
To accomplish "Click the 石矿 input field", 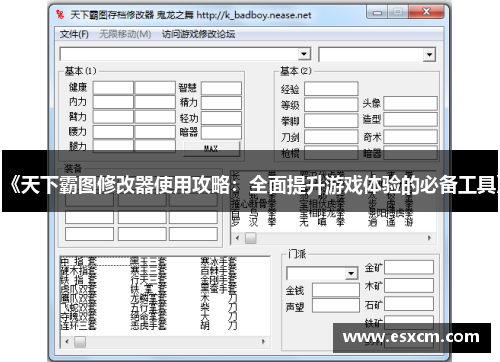I will point(409,304).
